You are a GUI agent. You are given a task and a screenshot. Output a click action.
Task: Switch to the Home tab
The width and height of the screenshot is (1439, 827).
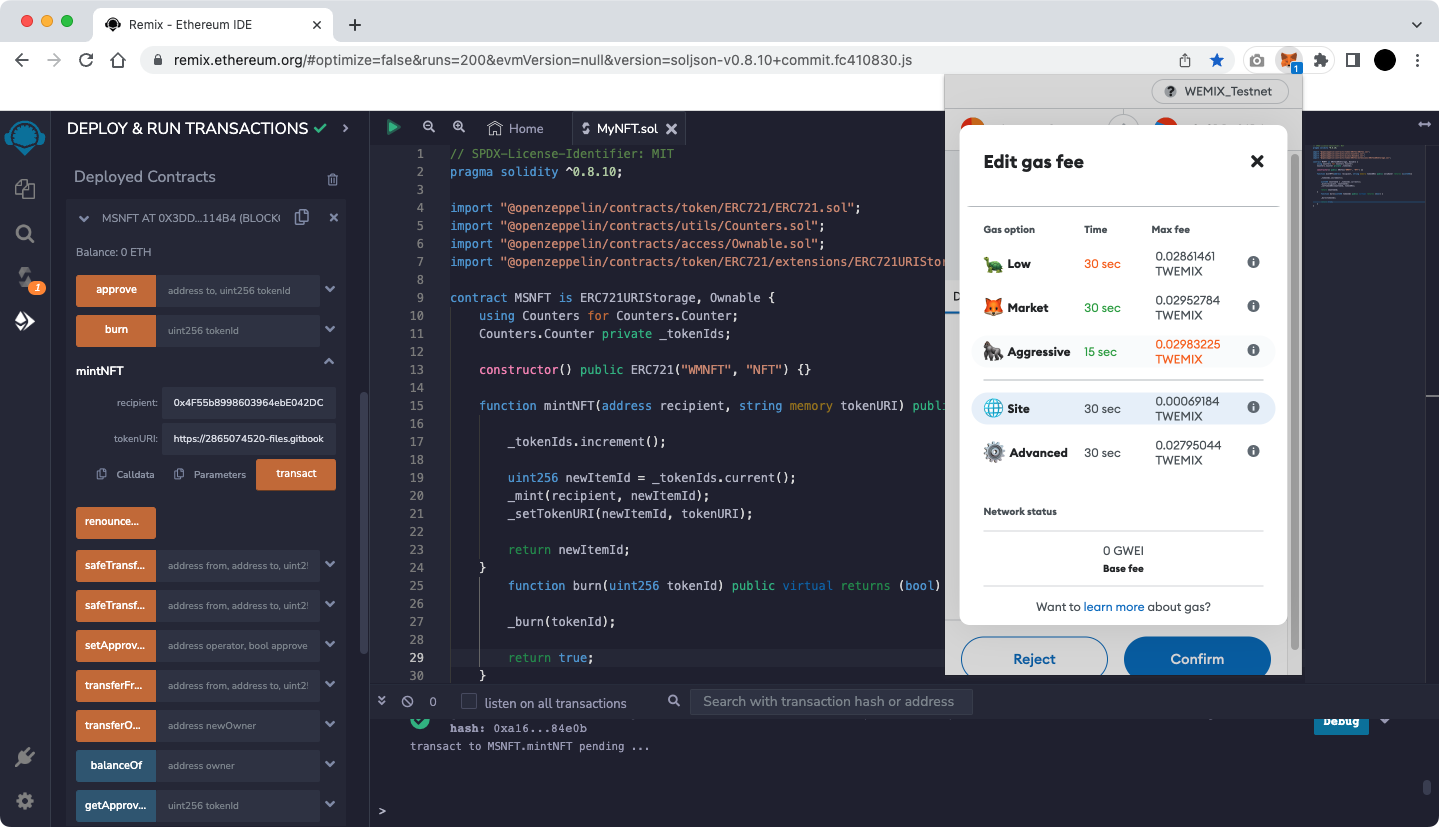pos(515,128)
